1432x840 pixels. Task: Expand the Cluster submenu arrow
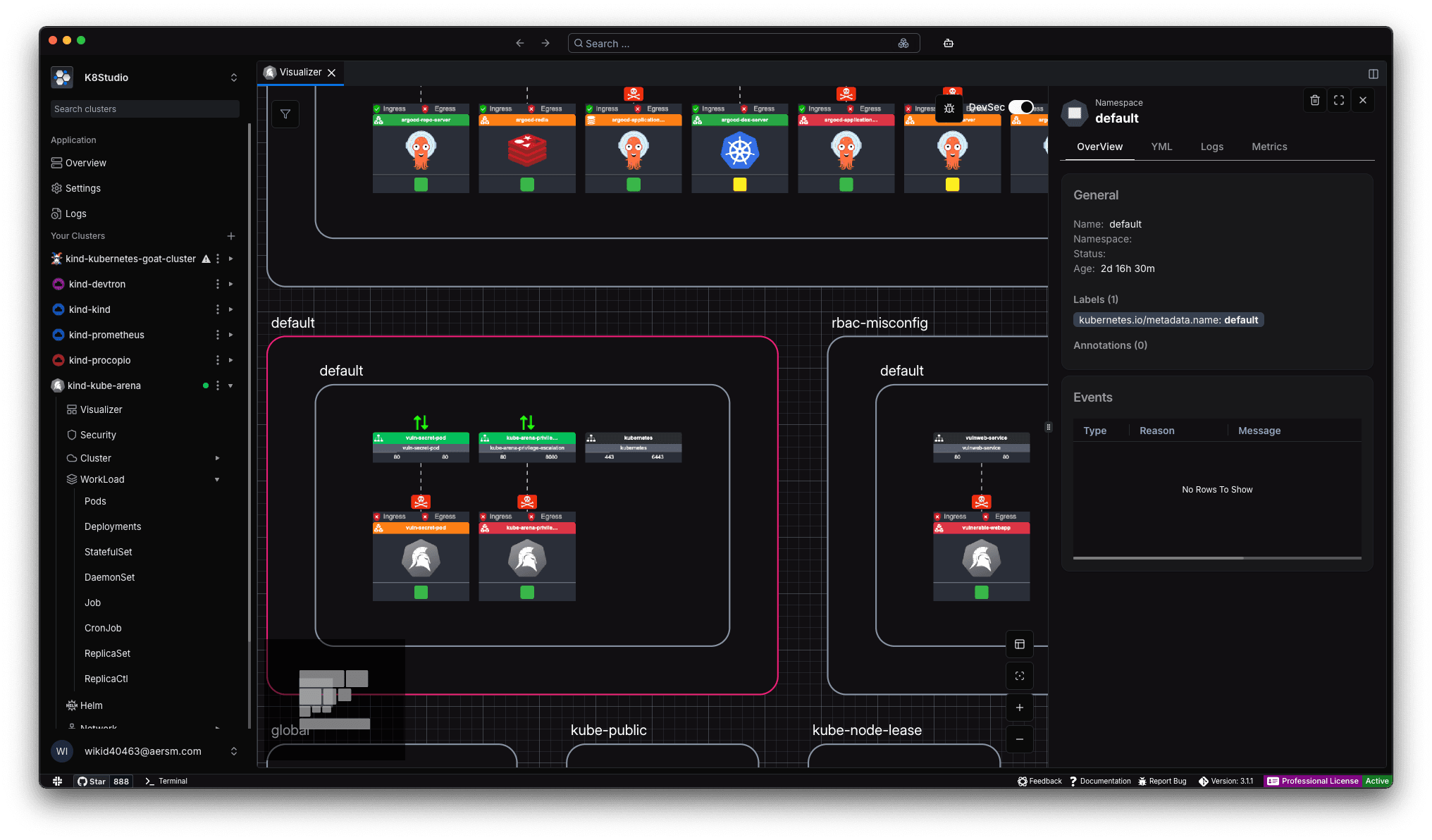point(217,458)
